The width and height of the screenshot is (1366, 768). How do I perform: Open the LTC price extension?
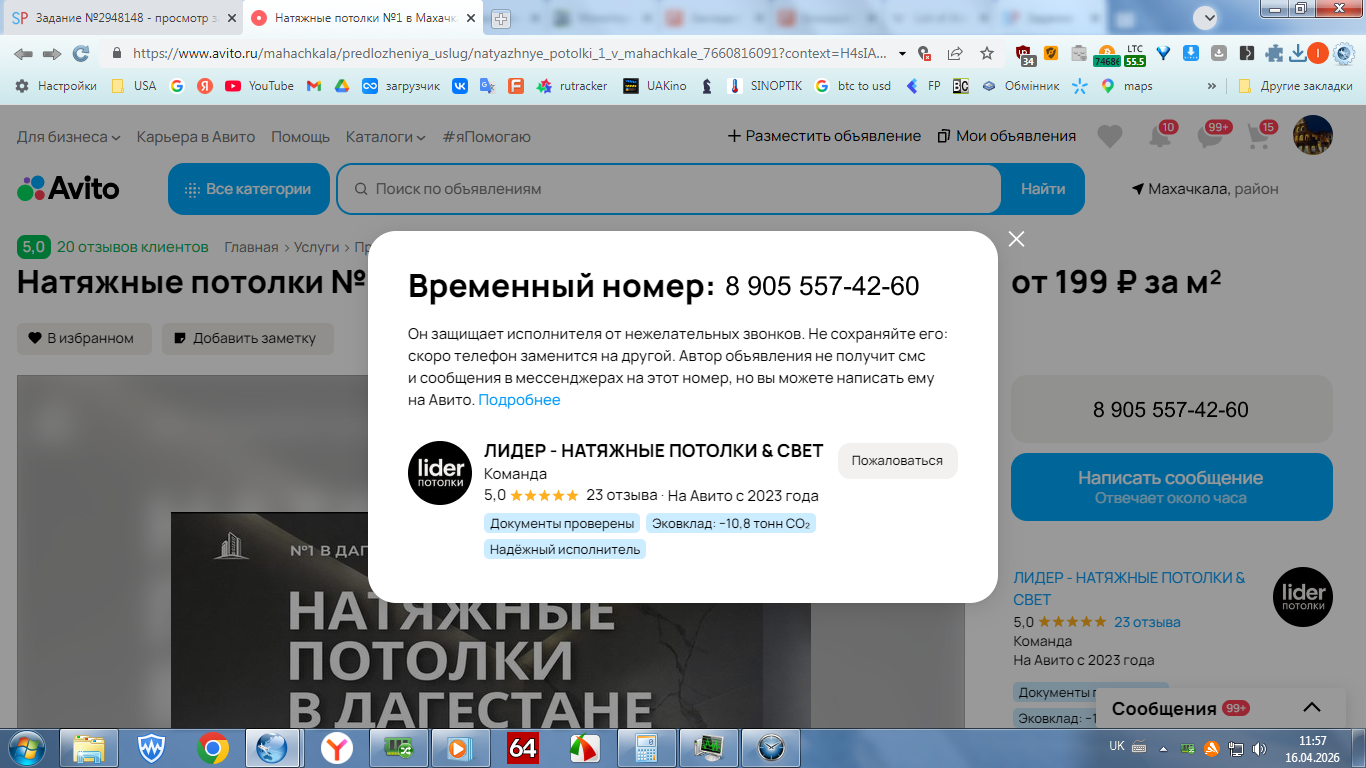point(1135,54)
